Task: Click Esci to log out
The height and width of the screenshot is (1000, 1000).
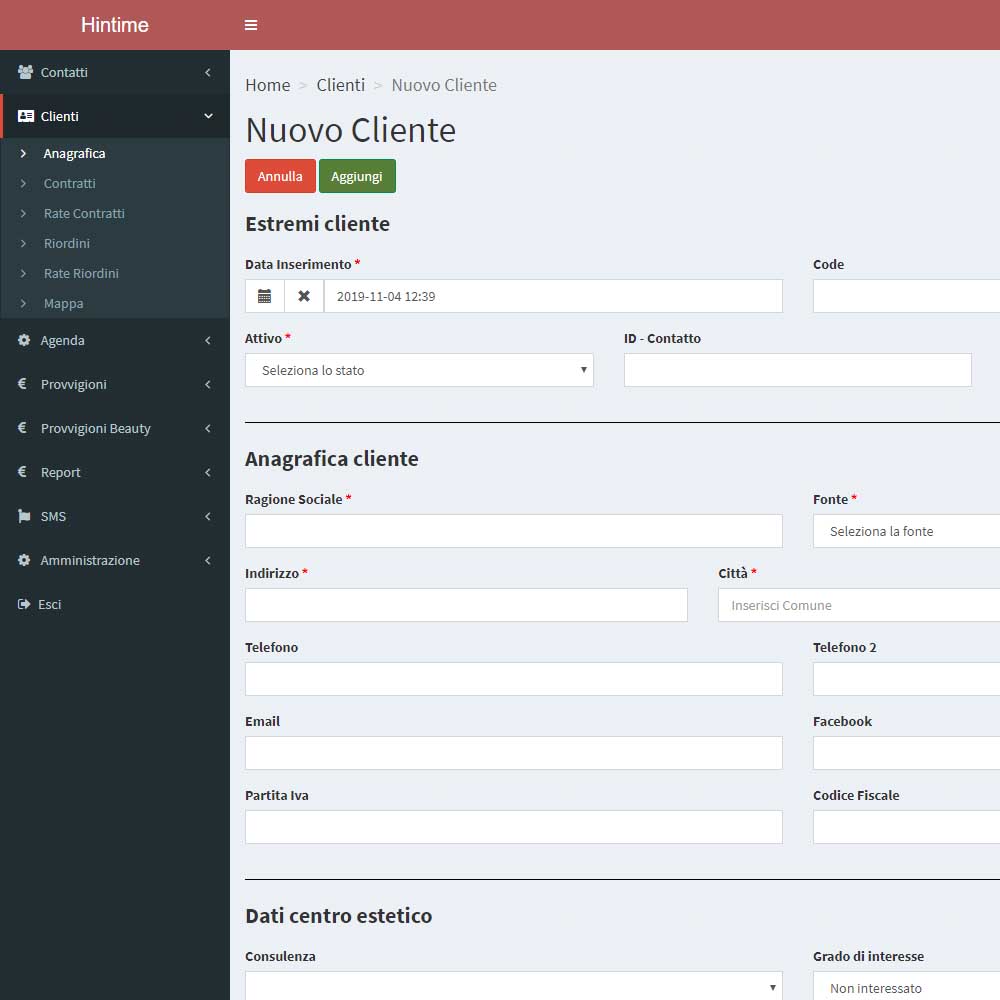Action: click(x=50, y=604)
